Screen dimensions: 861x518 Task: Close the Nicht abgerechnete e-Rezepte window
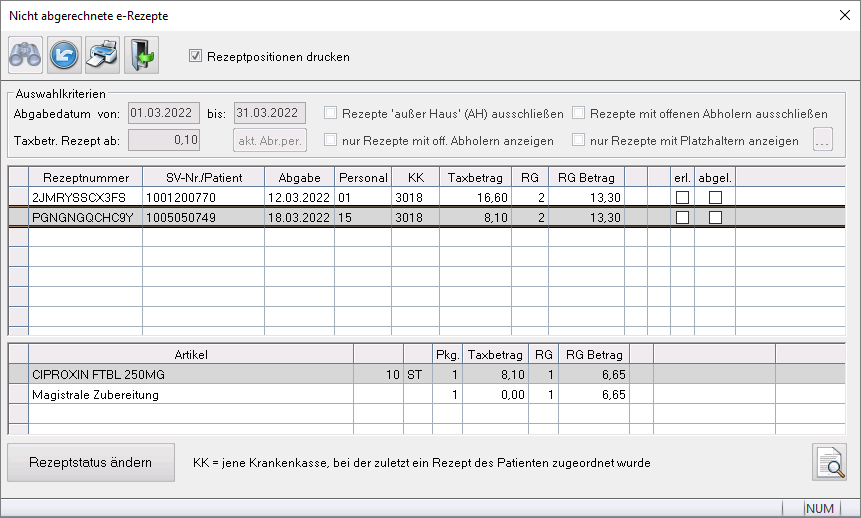[841, 15]
